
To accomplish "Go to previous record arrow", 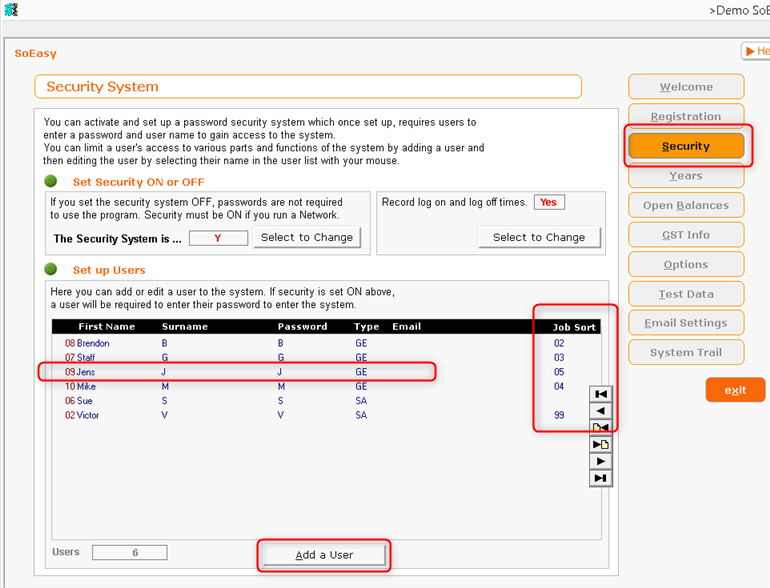I will point(601,411).
